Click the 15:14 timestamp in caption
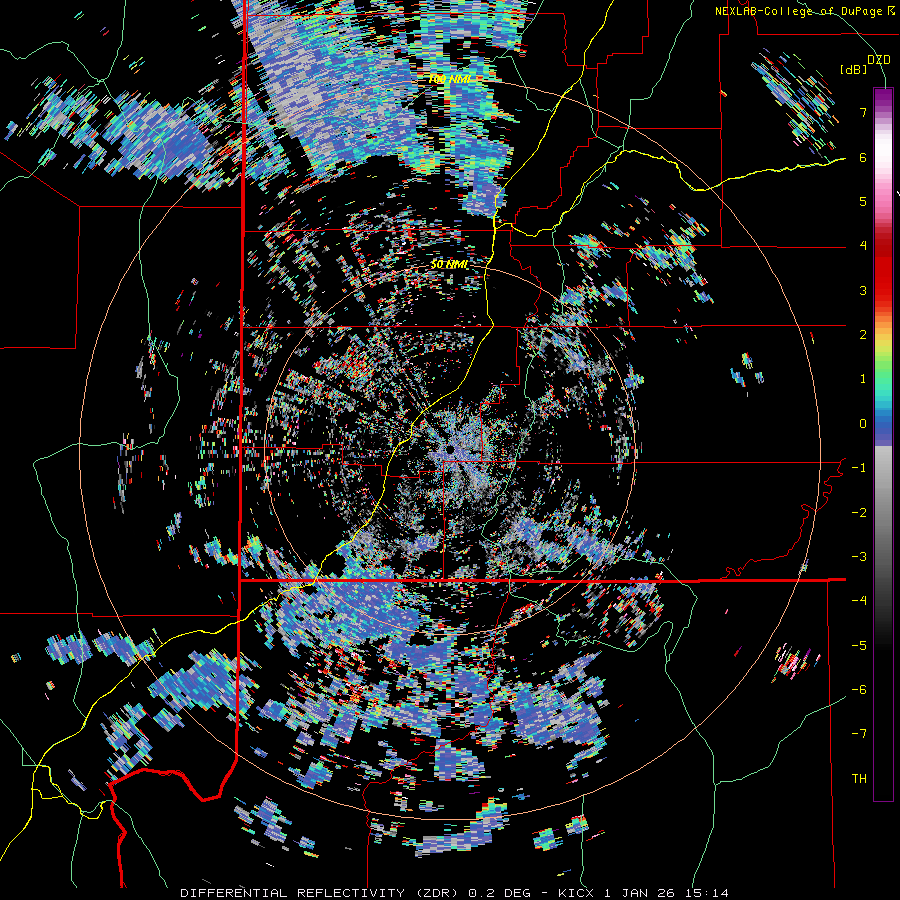Image resolution: width=900 pixels, height=900 pixels. point(707,893)
